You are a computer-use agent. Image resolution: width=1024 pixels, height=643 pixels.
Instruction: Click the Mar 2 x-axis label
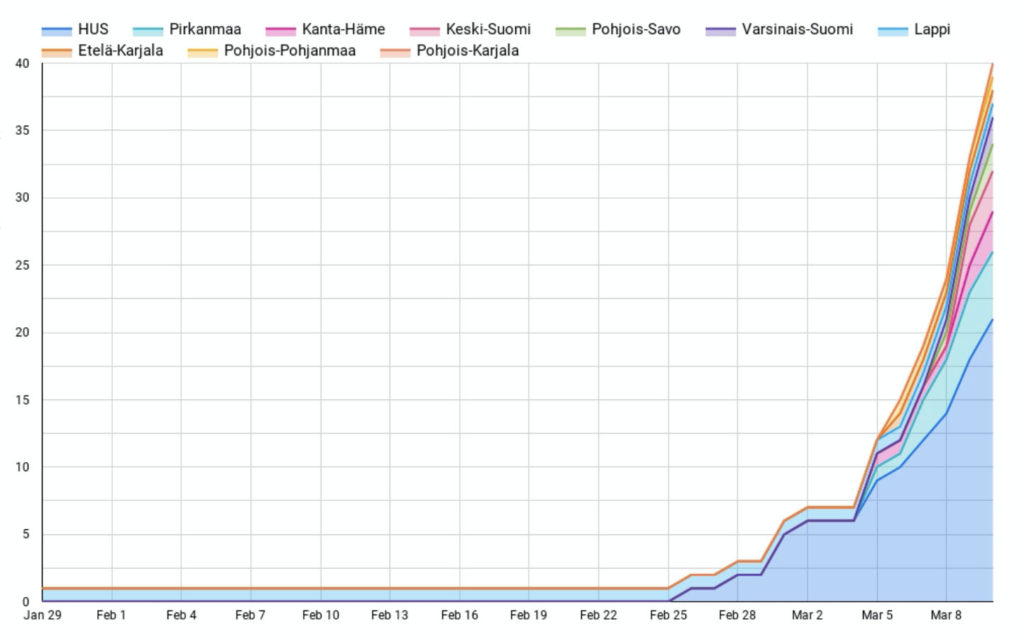click(807, 615)
